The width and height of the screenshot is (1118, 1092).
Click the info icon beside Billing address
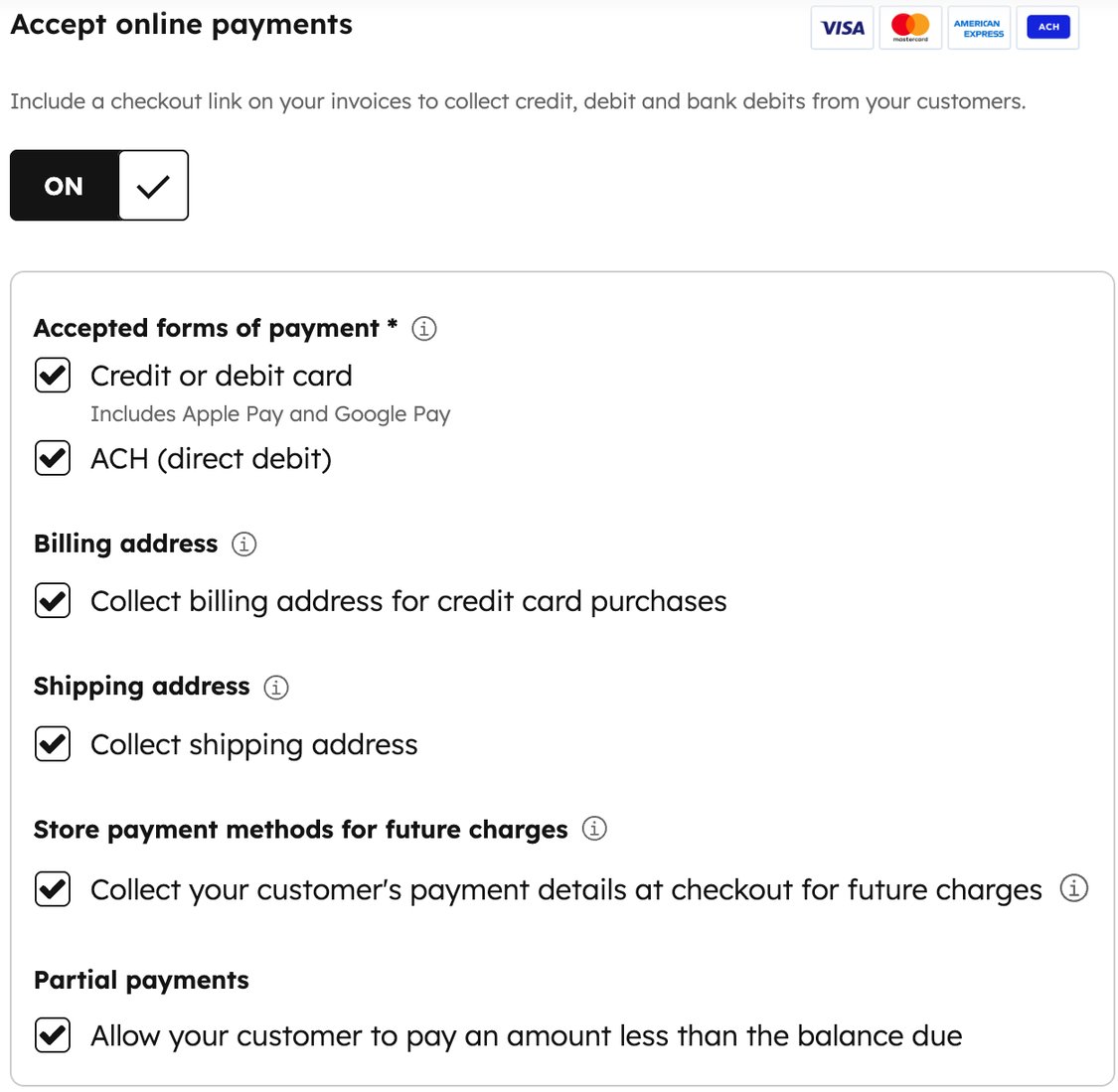[242, 544]
